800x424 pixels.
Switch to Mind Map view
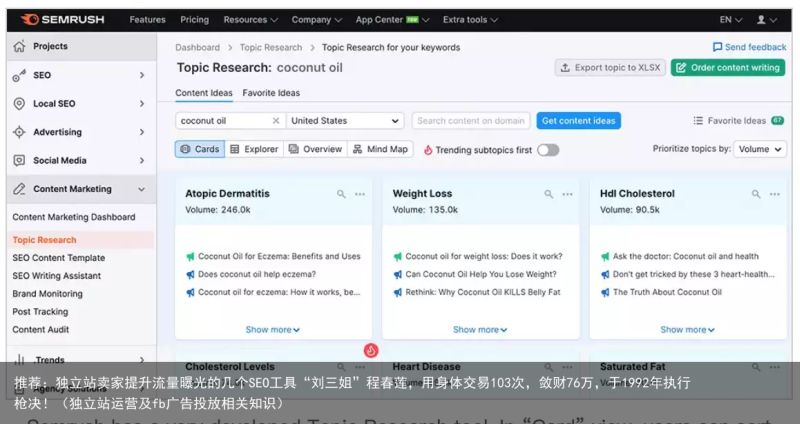tap(380, 149)
